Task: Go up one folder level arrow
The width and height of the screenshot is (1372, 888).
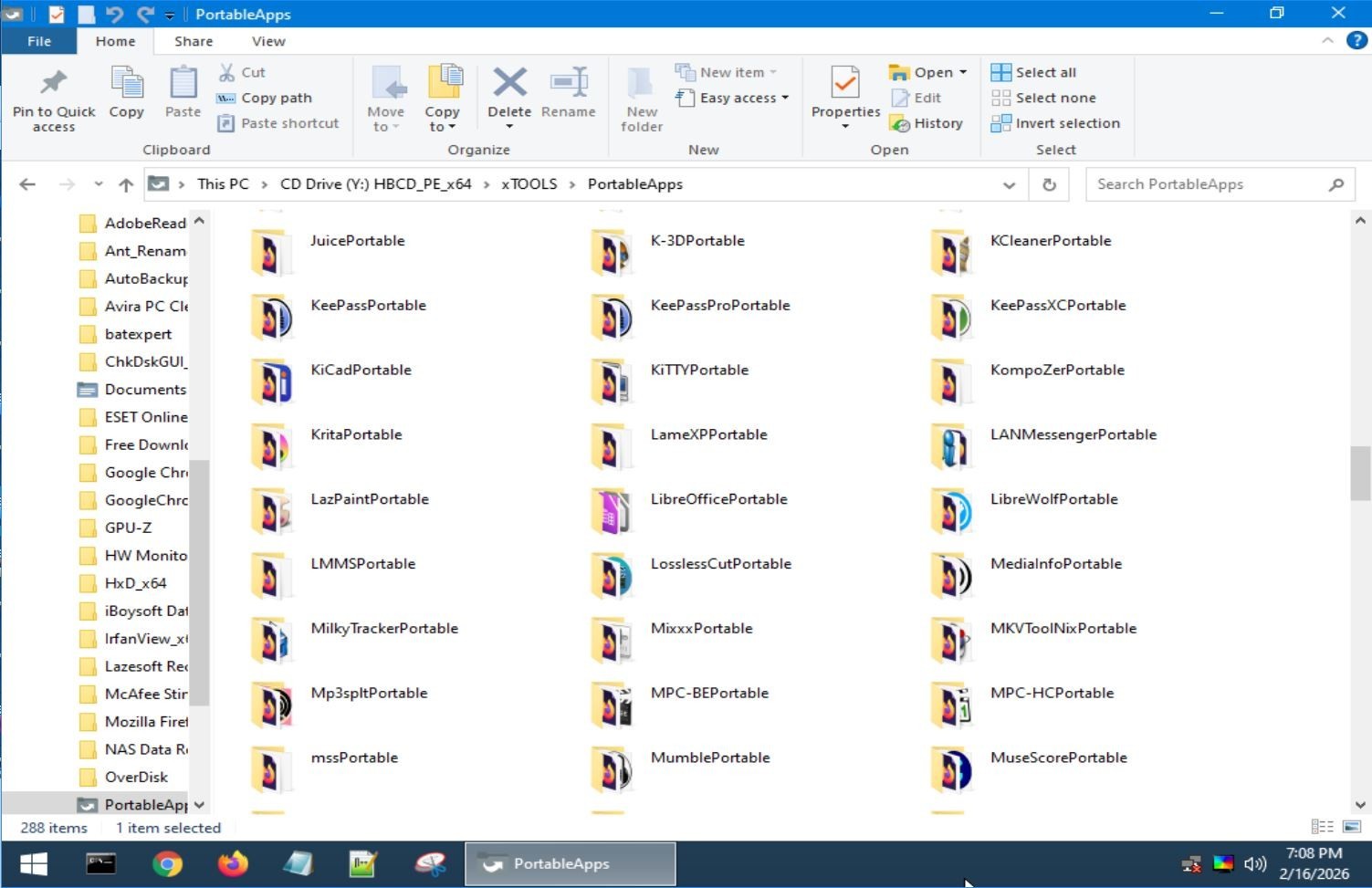Action: (x=126, y=184)
